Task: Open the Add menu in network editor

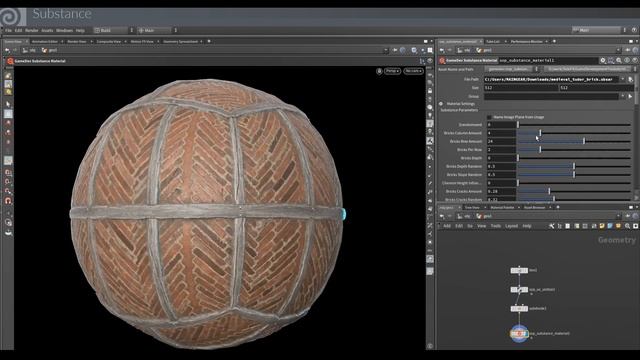Action: [x=447, y=226]
